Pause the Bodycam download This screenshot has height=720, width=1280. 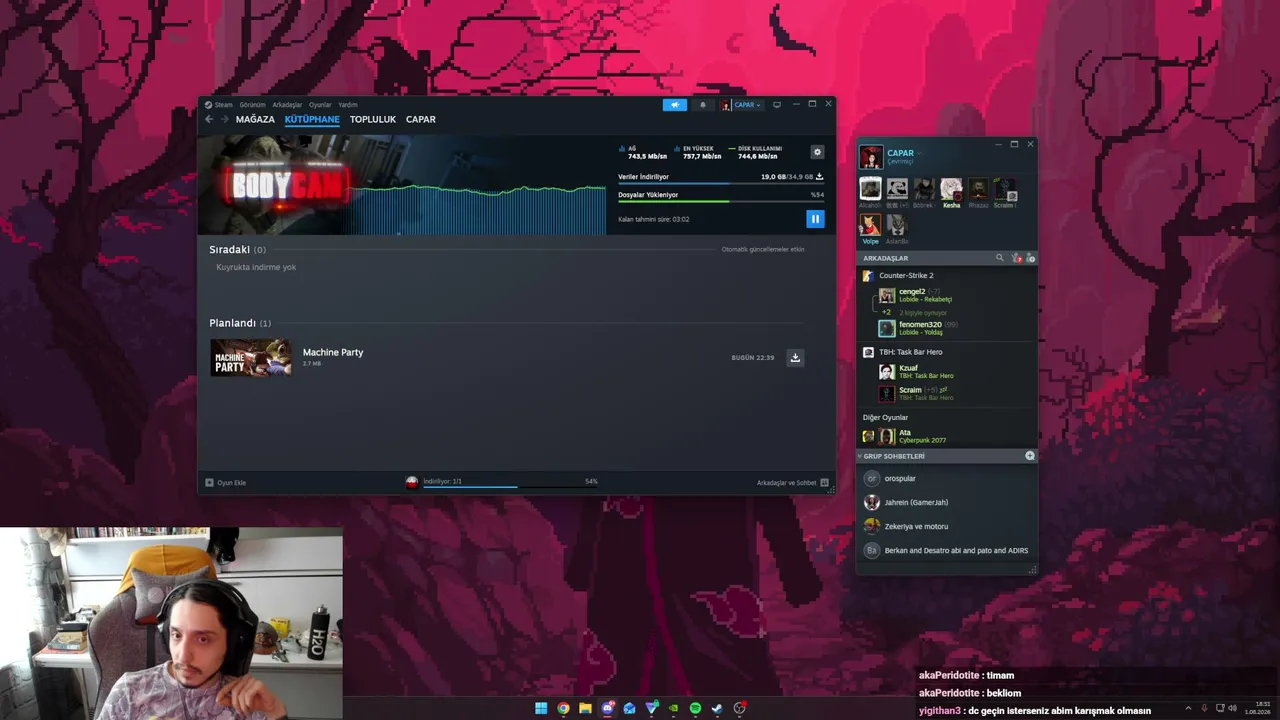point(815,219)
